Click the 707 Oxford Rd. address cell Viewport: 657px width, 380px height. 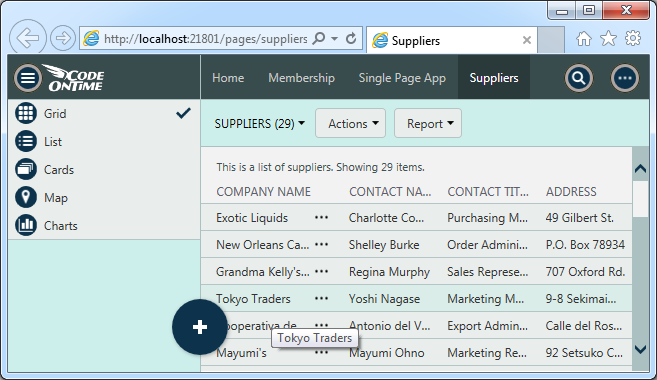(x=585, y=272)
